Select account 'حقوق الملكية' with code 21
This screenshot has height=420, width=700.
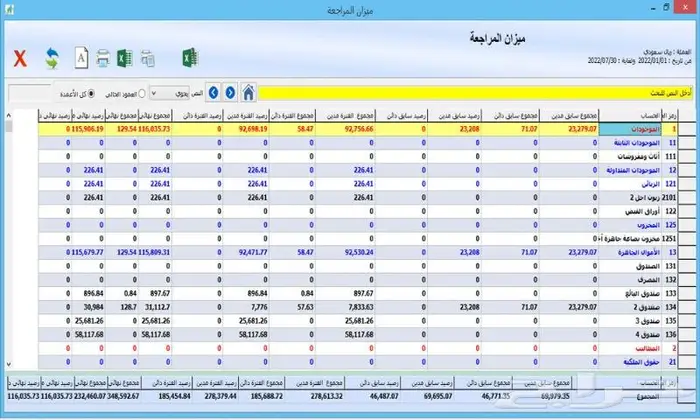pos(629,362)
